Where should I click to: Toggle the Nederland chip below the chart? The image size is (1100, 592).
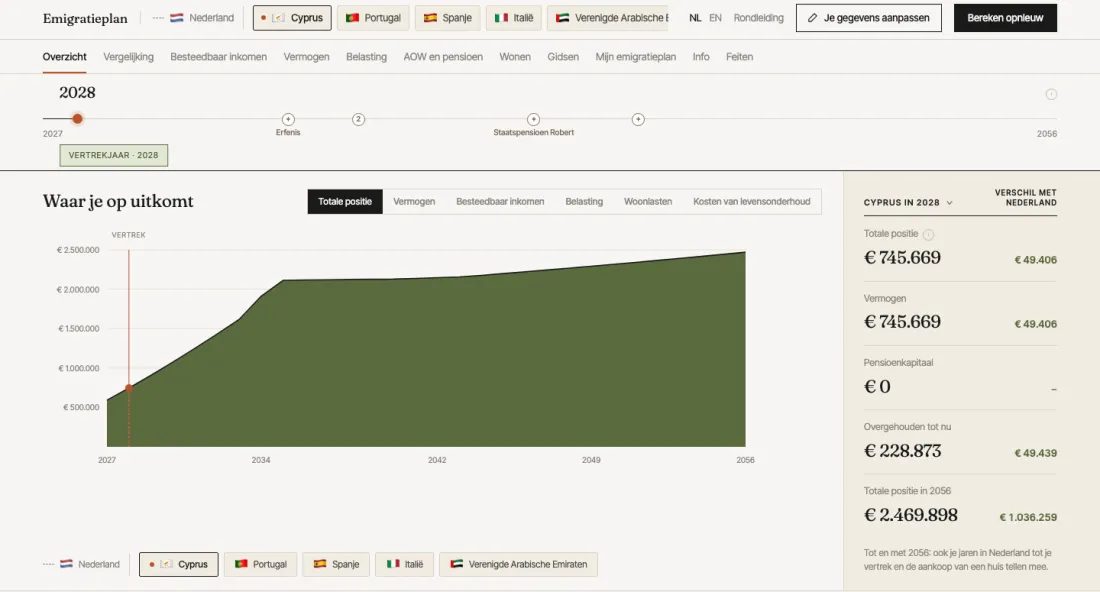click(81, 564)
